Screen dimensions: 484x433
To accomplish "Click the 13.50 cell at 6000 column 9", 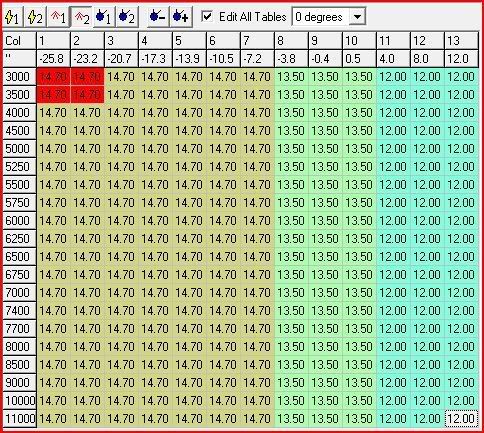I will click(325, 221).
